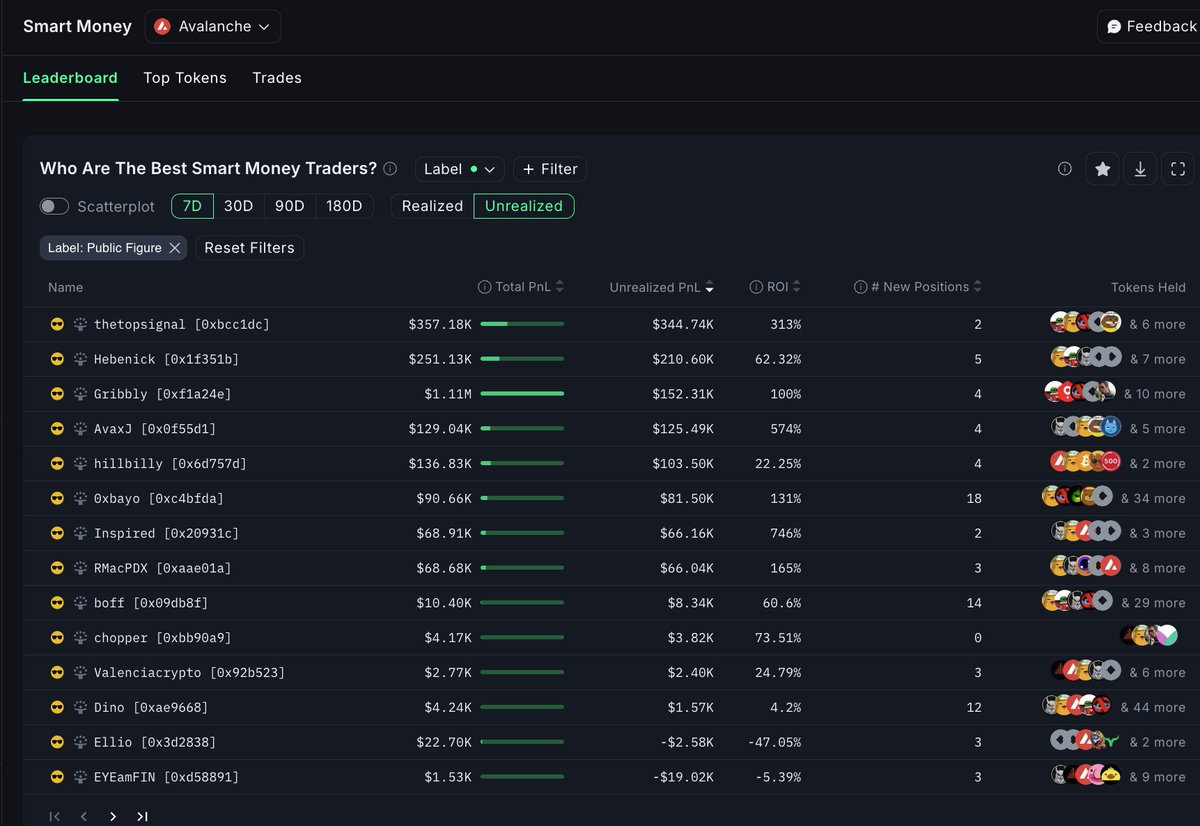The height and width of the screenshot is (826, 1200).
Task: Click the public figure icon for AvaxJ
Action: coord(80,429)
